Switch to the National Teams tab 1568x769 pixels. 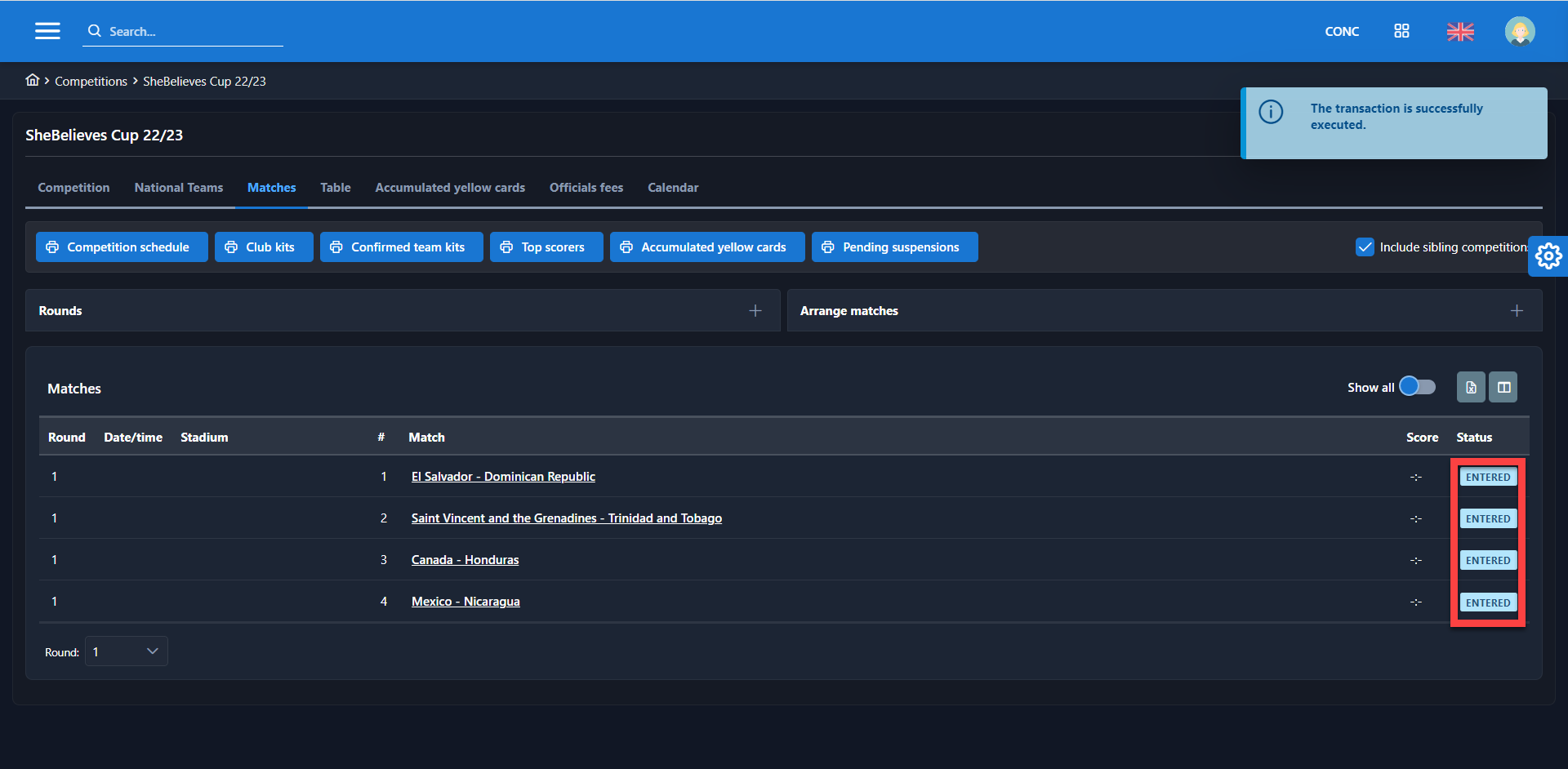179,188
